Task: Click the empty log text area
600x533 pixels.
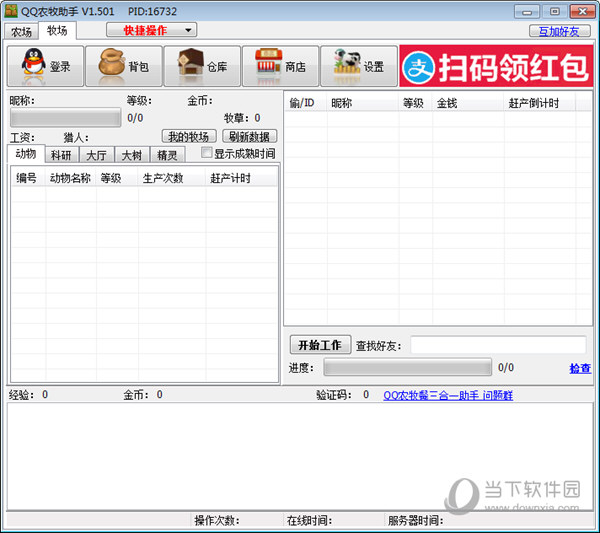Action: (300, 455)
